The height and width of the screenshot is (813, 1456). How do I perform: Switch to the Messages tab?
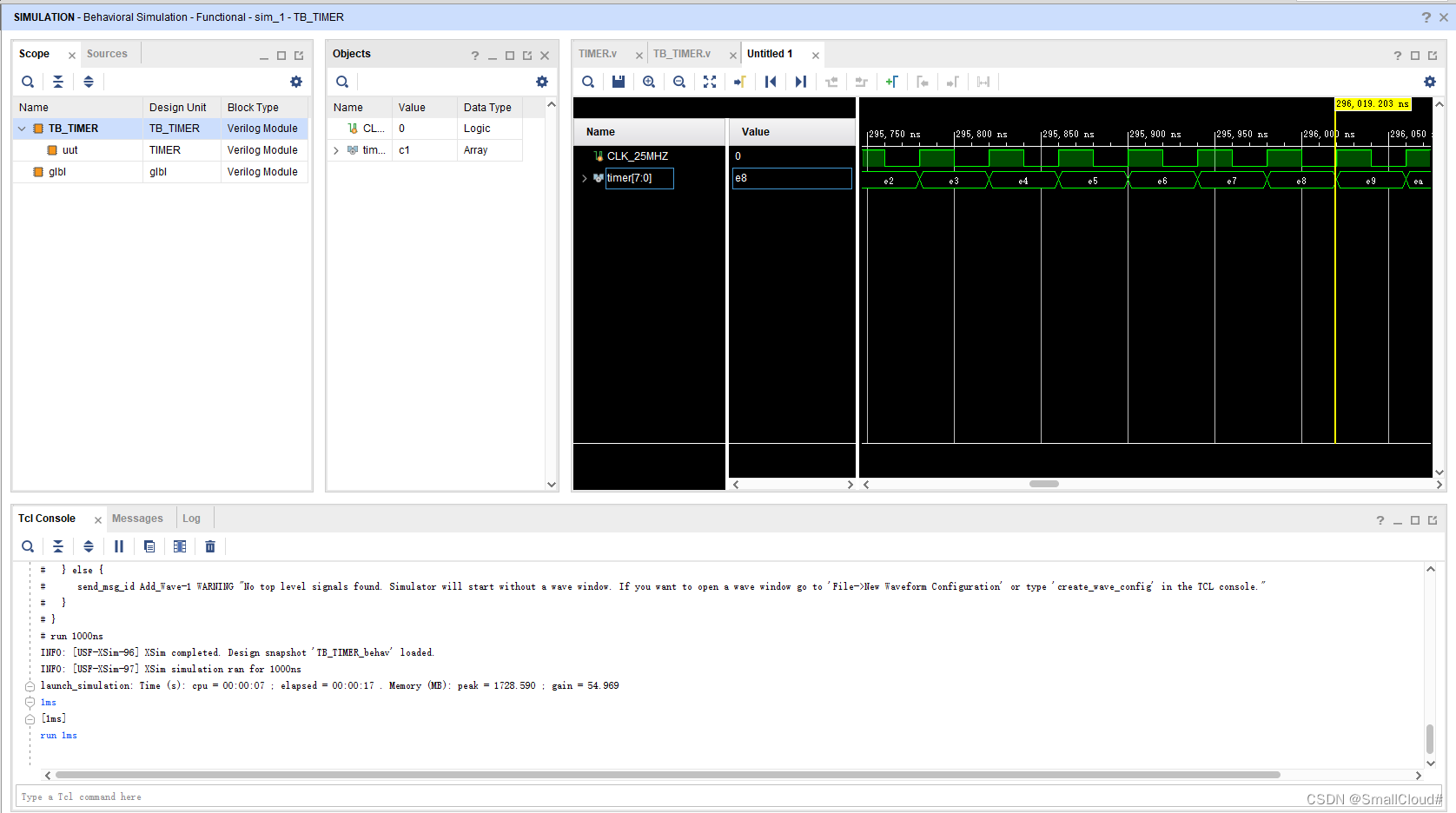click(x=137, y=519)
